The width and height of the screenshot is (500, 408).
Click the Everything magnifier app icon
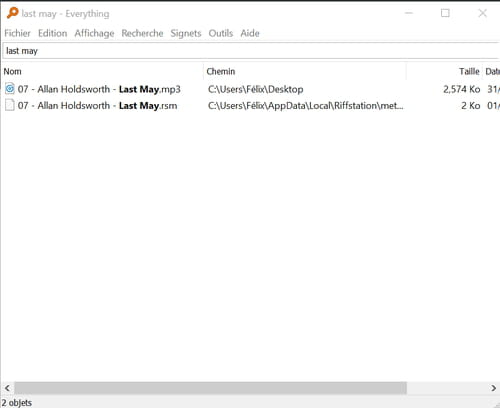(x=12, y=13)
